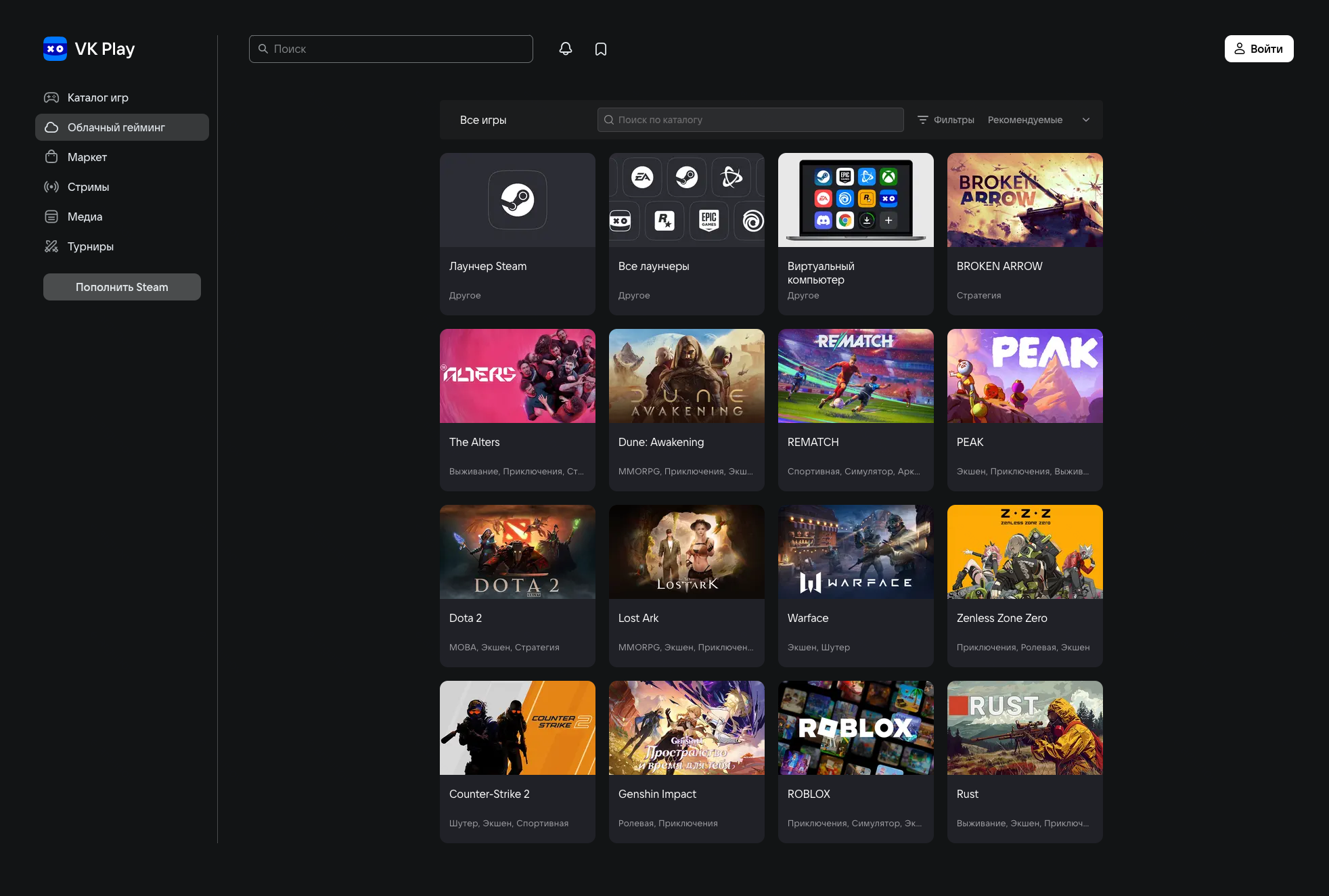This screenshot has width=1329, height=896.
Task: Click genres 'Шутер, Экшен, Спортивная'
Action: point(509,824)
